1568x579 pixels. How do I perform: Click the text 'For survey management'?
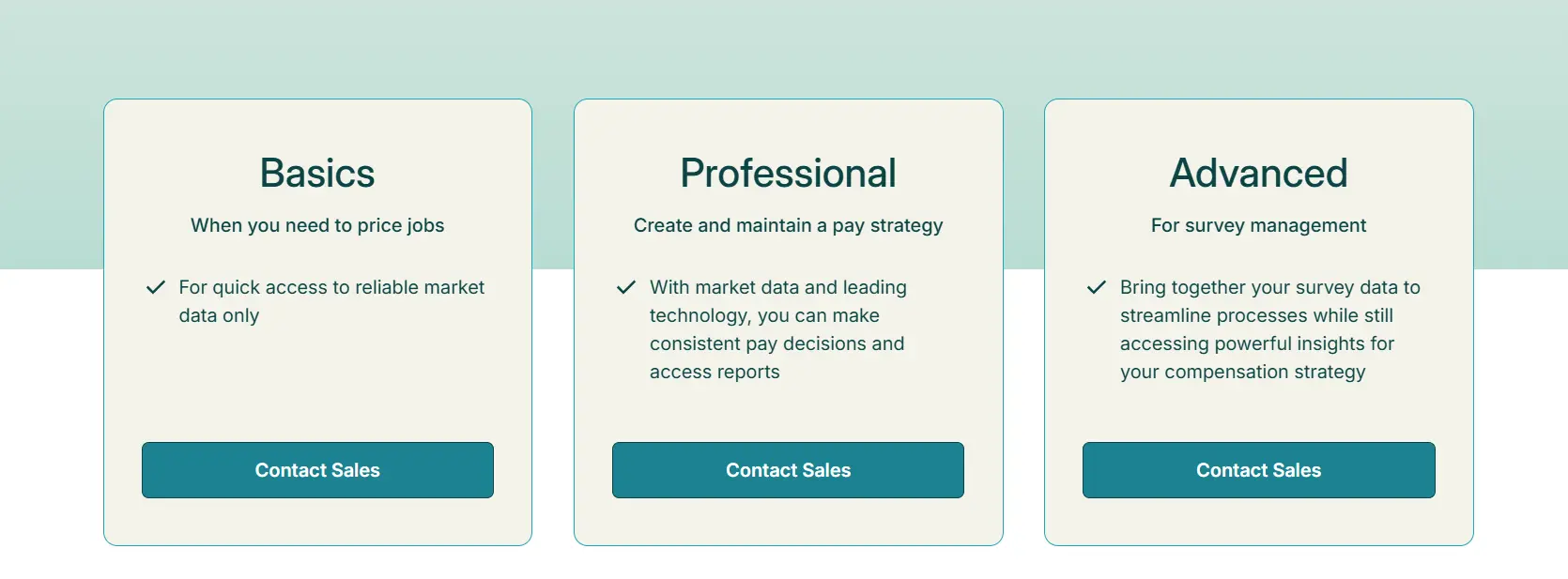[x=1258, y=225]
